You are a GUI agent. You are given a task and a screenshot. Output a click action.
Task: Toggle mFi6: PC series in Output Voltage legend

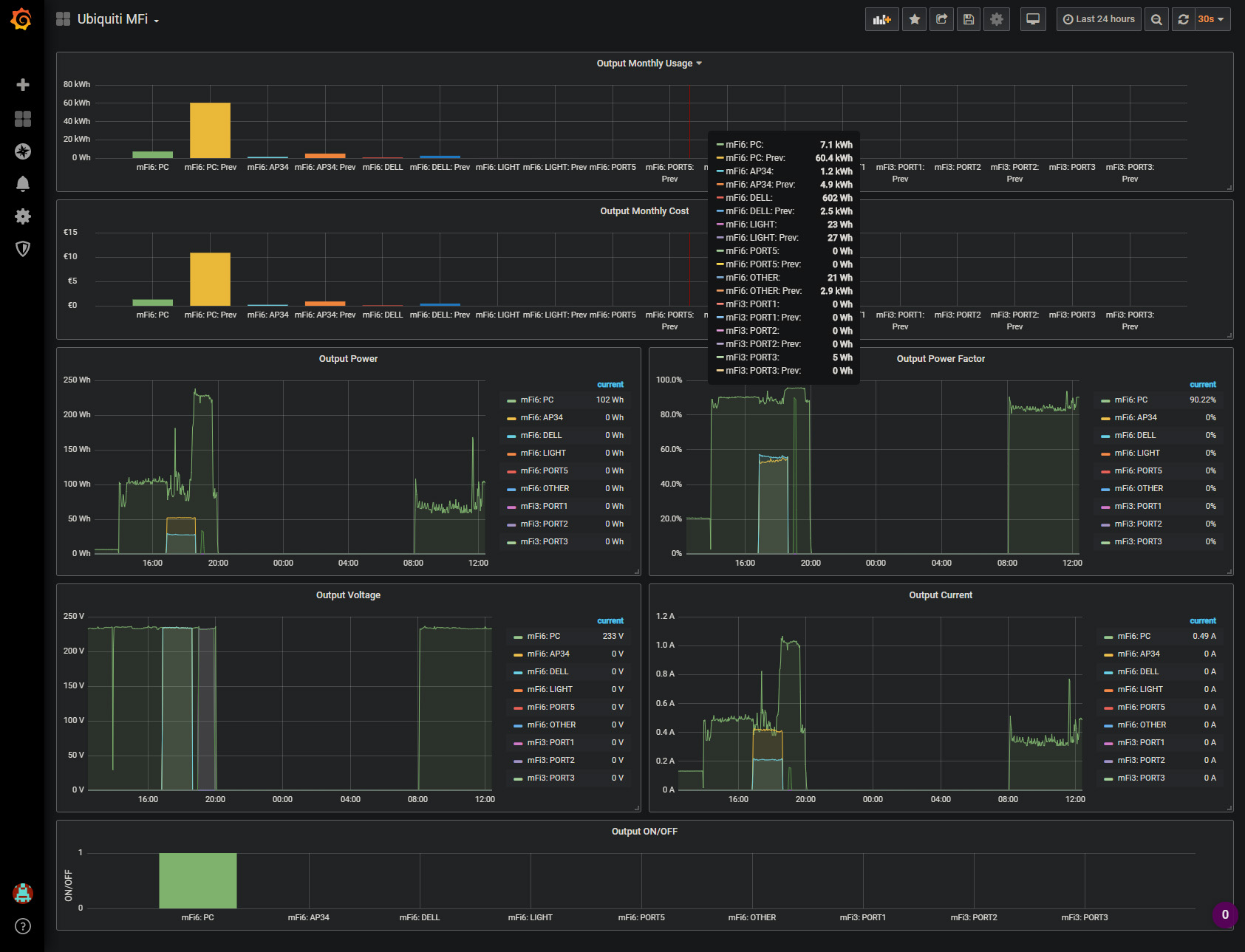tap(543, 637)
